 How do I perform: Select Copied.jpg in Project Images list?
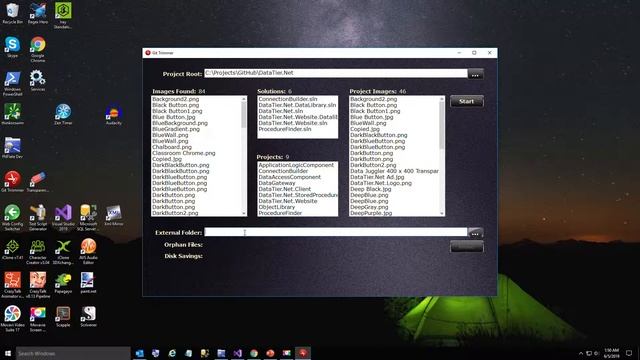point(365,129)
